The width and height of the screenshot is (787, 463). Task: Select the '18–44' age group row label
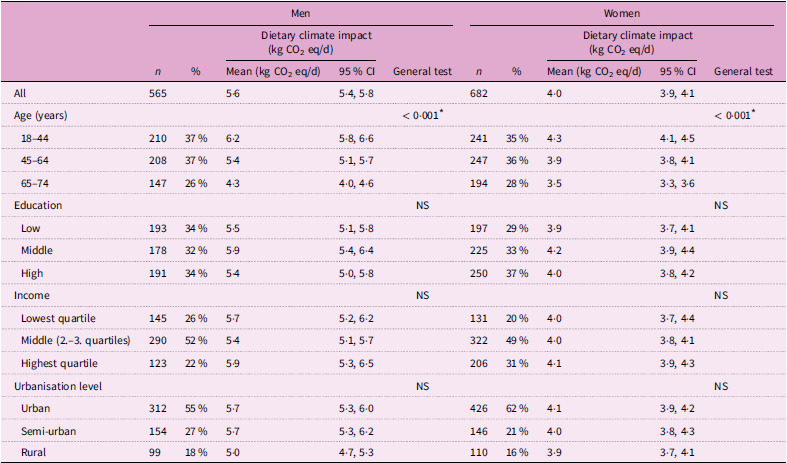tap(35, 138)
